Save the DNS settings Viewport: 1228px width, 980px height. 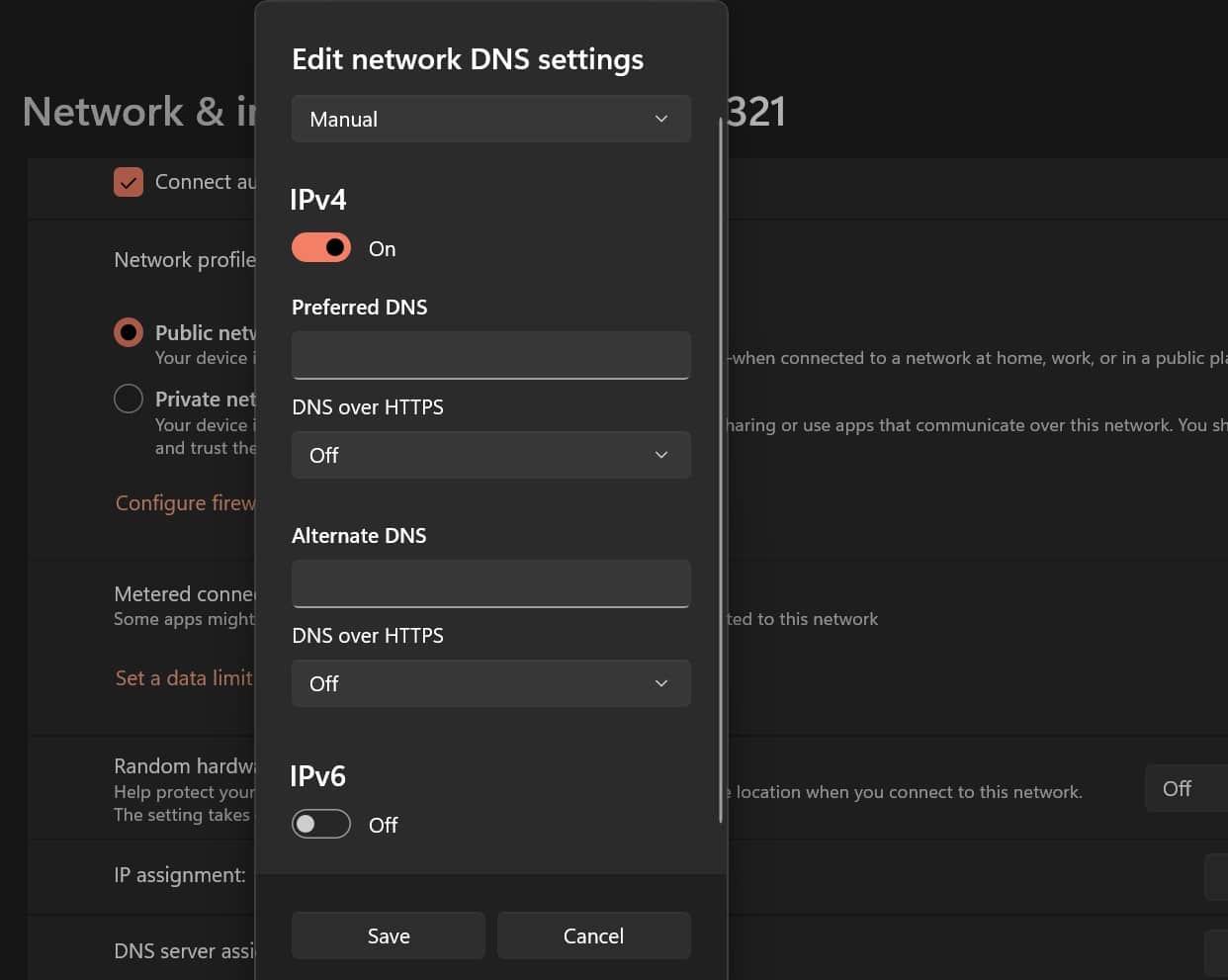(388, 935)
